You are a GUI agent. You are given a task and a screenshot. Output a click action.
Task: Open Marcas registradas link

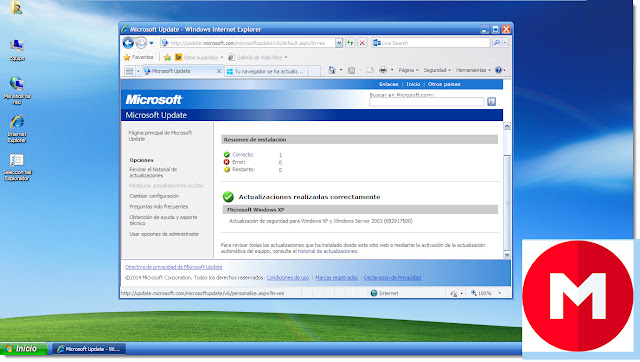coord(336,278)
